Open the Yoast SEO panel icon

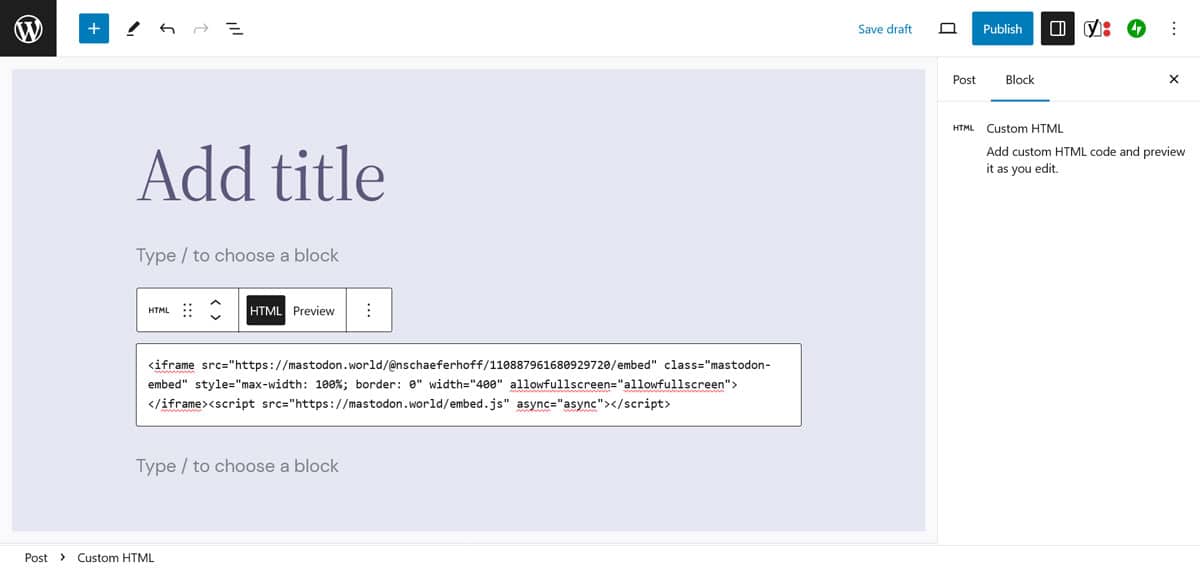click(x=1097, y=29)
